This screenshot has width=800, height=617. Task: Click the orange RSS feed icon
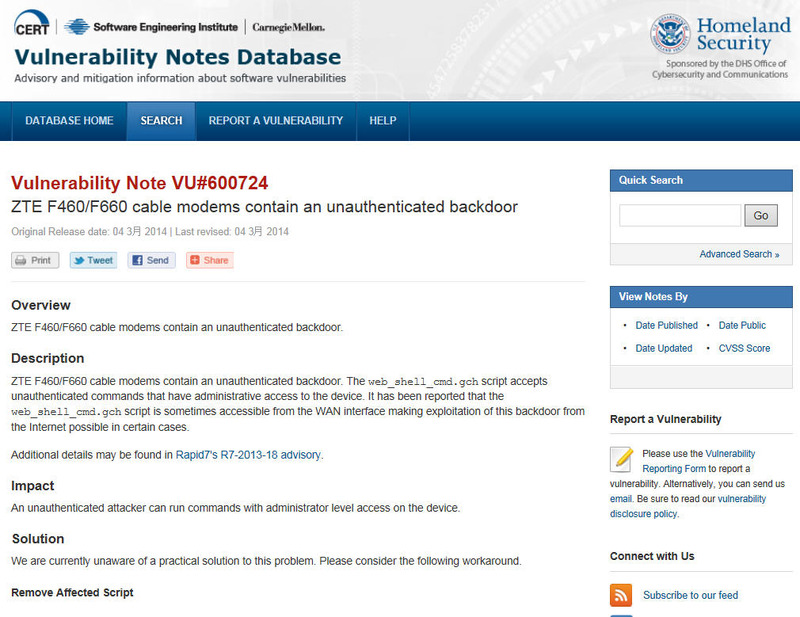click(x=621, y=595)
